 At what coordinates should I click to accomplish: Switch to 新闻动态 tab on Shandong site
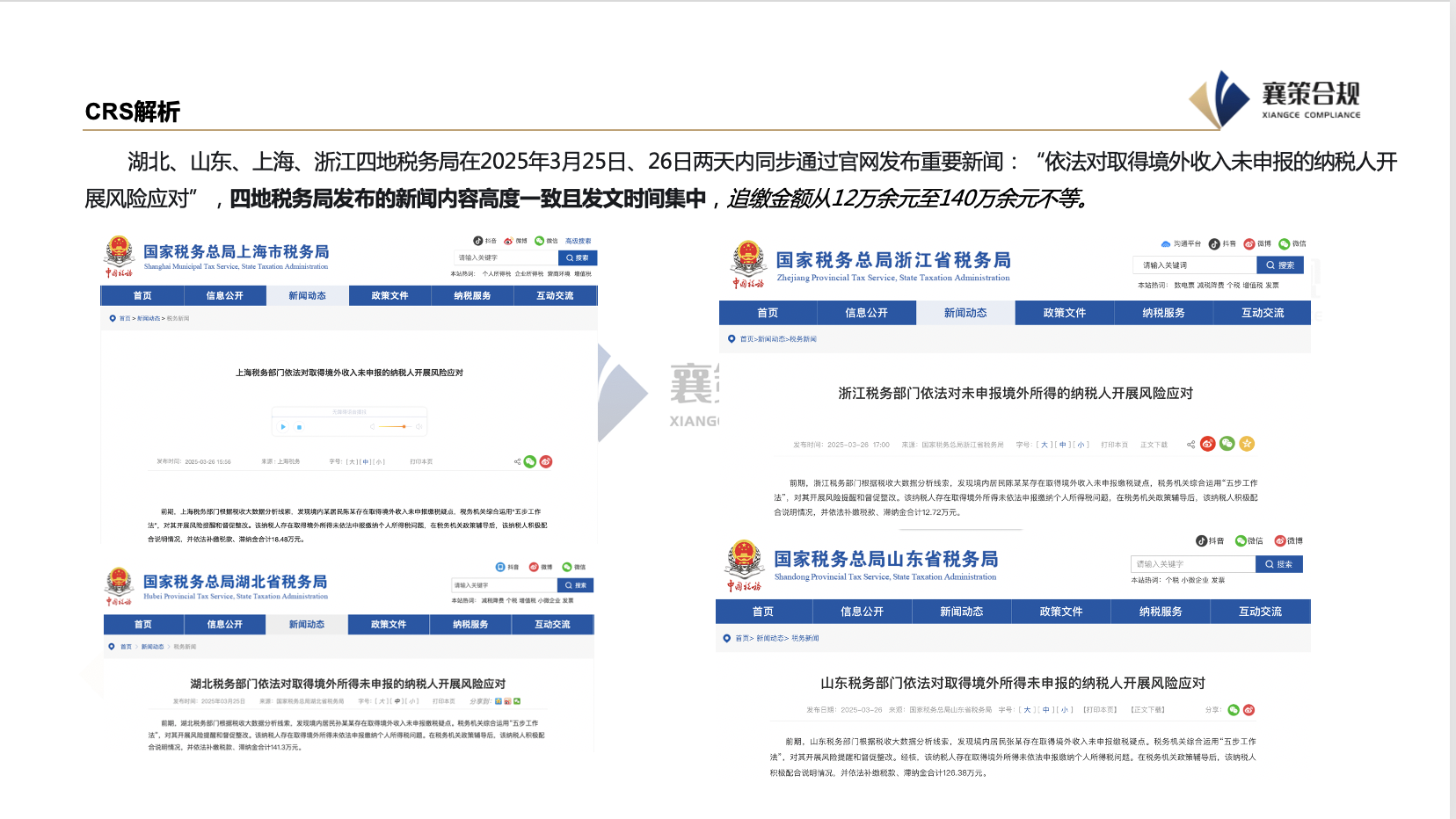pos(962,612)
